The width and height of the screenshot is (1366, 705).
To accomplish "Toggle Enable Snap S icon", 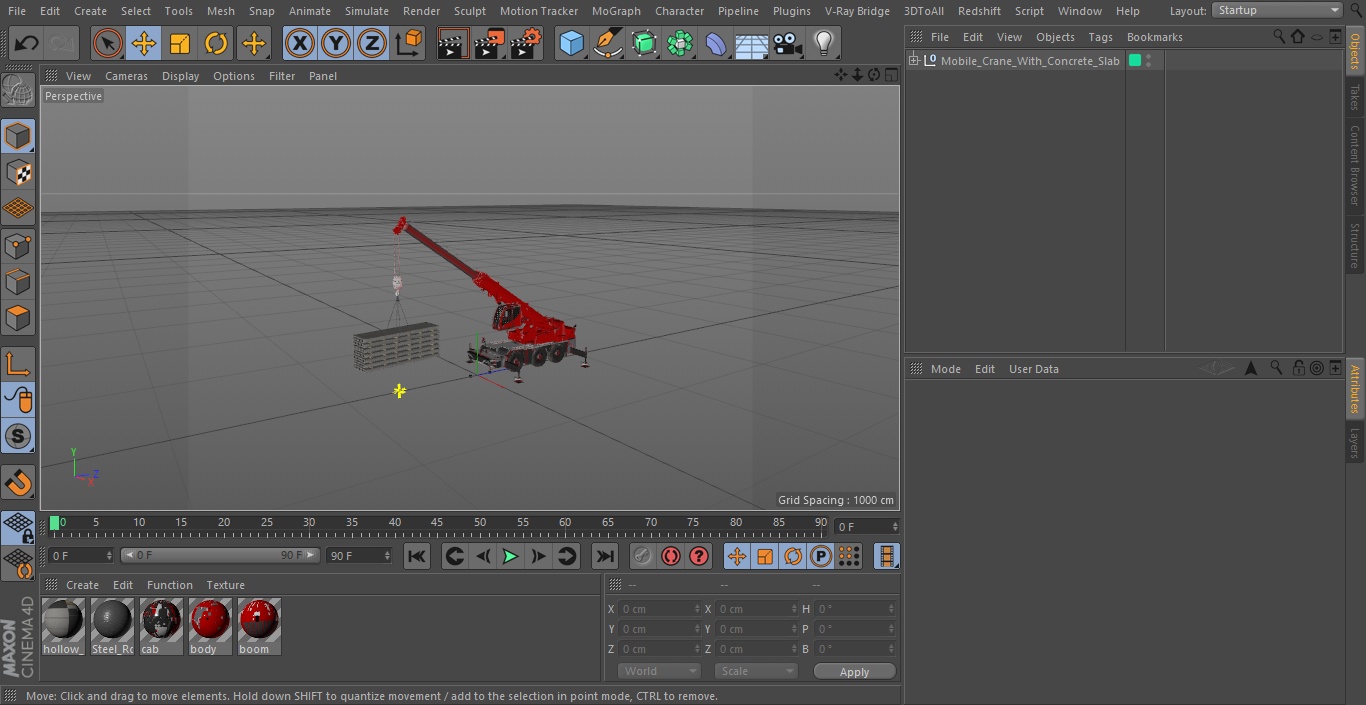I will pyautogui.click(x=18, y=436).
